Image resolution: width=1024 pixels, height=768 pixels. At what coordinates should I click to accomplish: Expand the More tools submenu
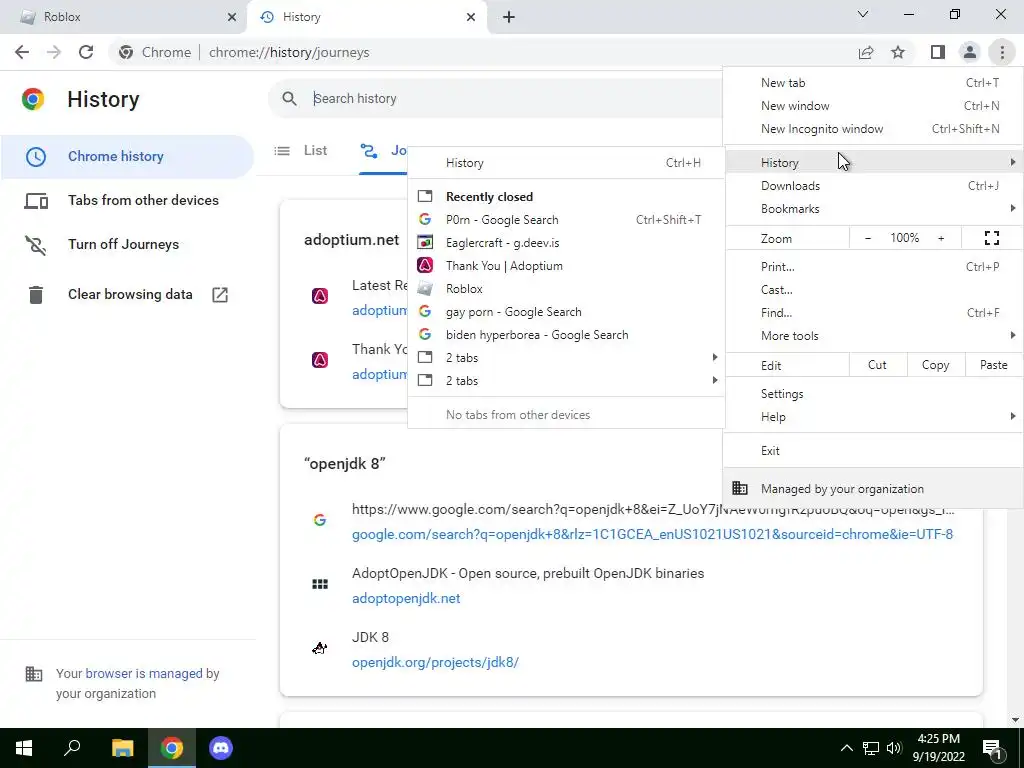[873, 336]
